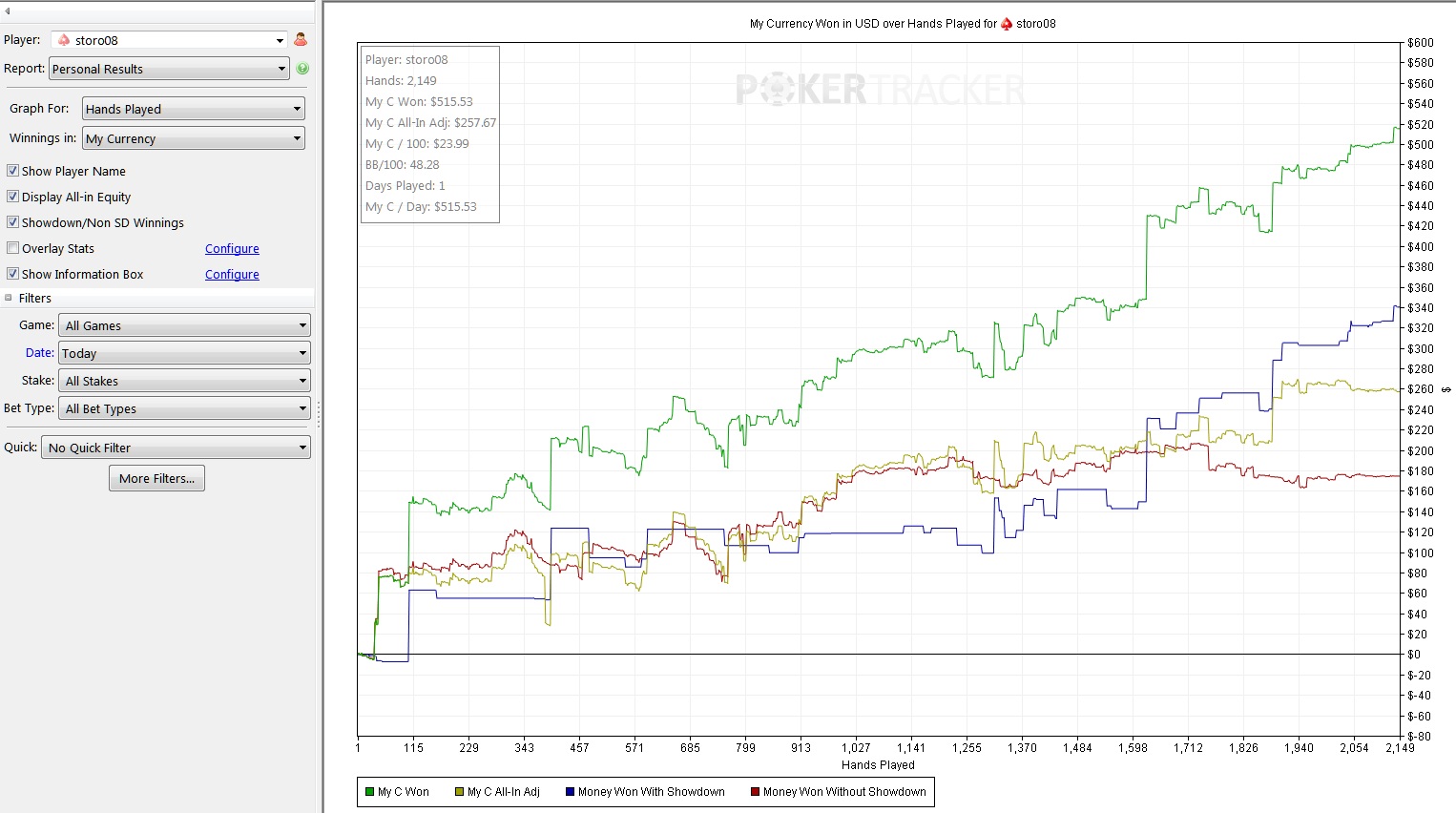Open Configure link for Overlay Stats
1456x813 pixels.
pyautogui.click(x=232, y=248)
